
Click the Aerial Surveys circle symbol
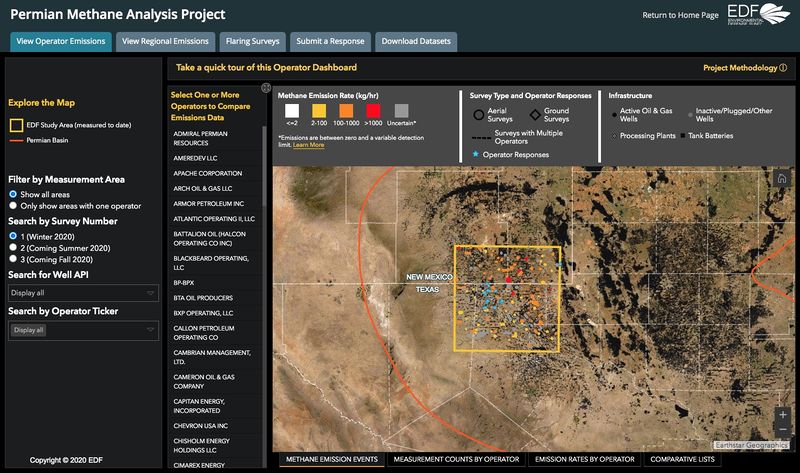pos(479,114)
